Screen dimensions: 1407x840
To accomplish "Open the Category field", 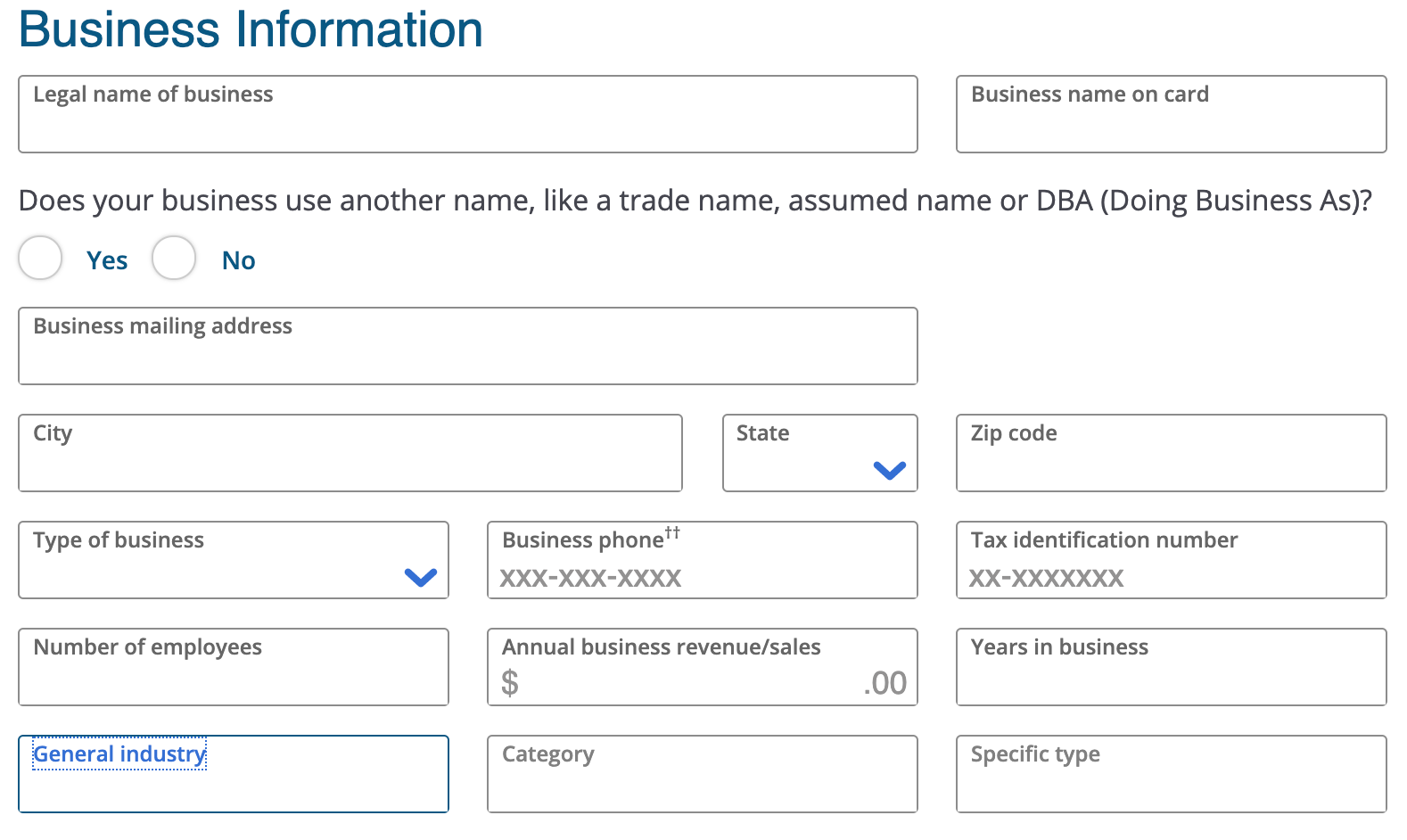I will [703, 774].
